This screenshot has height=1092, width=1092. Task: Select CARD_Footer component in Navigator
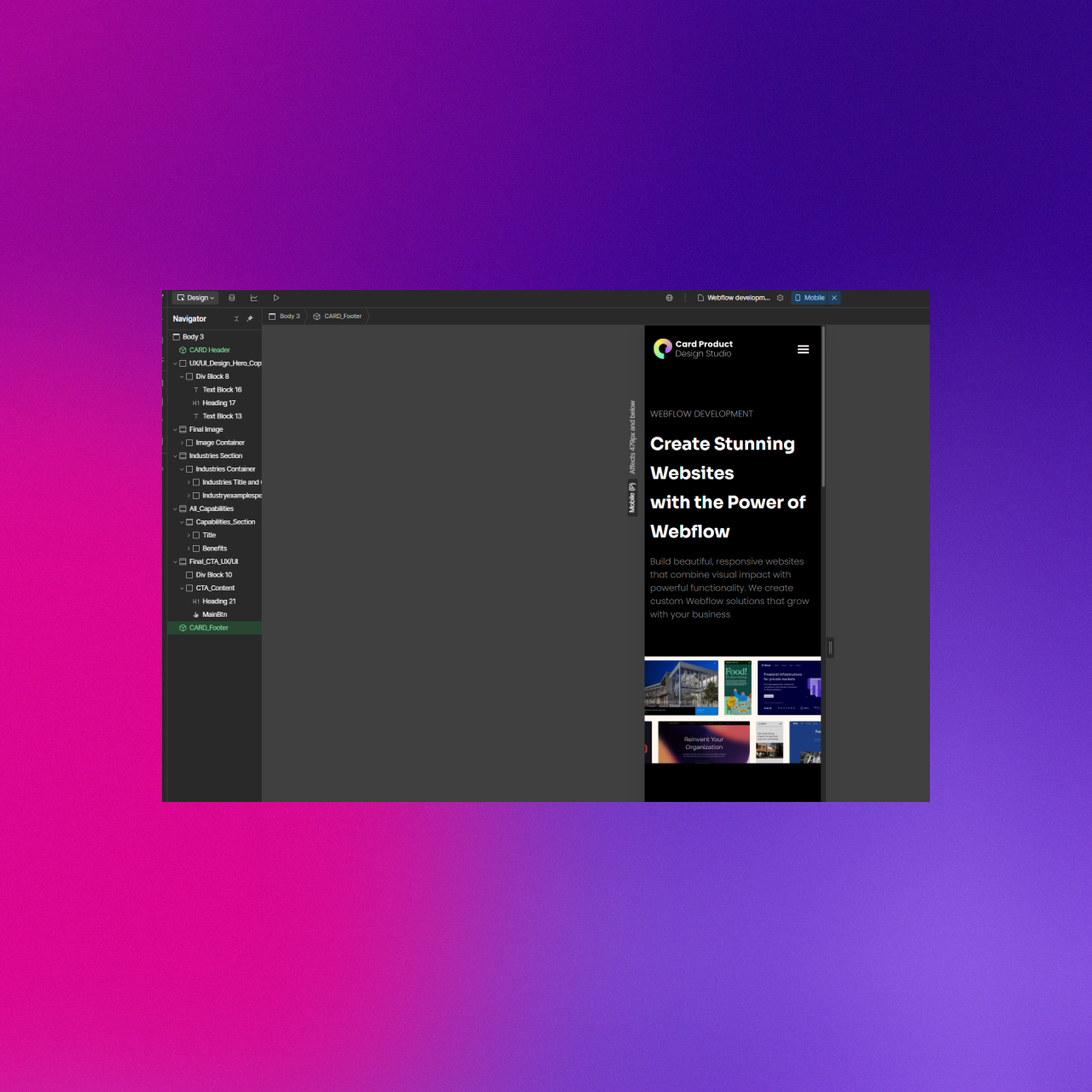pyautogui.click(x=214, y=628)
